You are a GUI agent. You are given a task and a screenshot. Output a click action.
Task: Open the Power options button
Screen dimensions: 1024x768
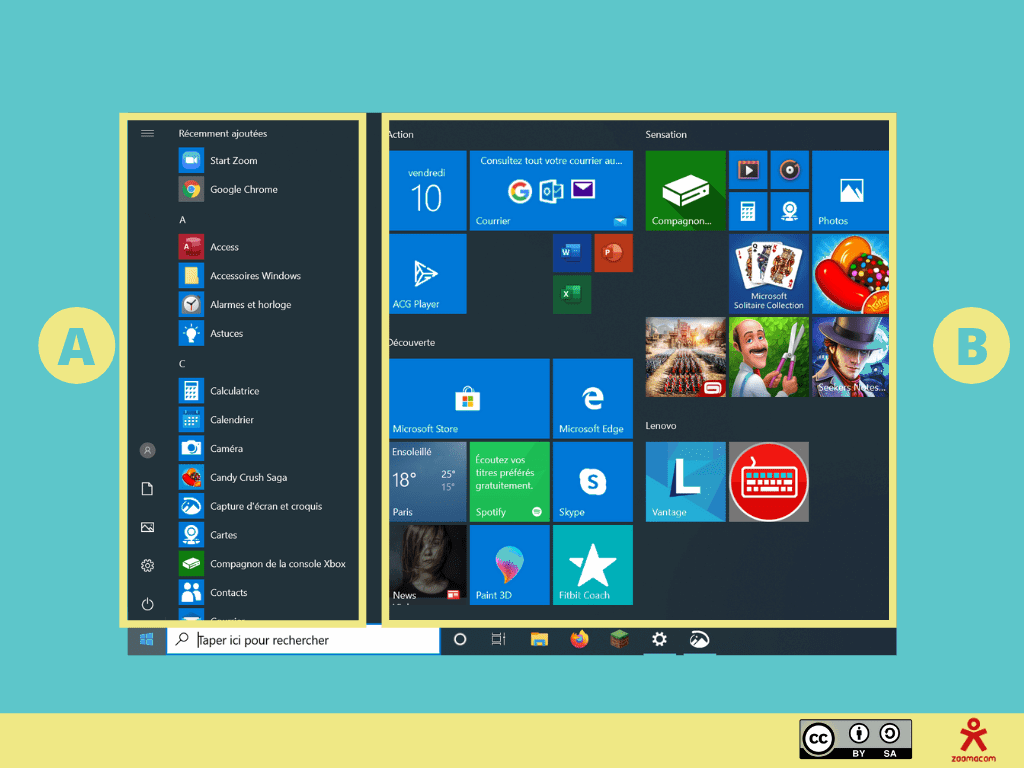click(148, 604)
